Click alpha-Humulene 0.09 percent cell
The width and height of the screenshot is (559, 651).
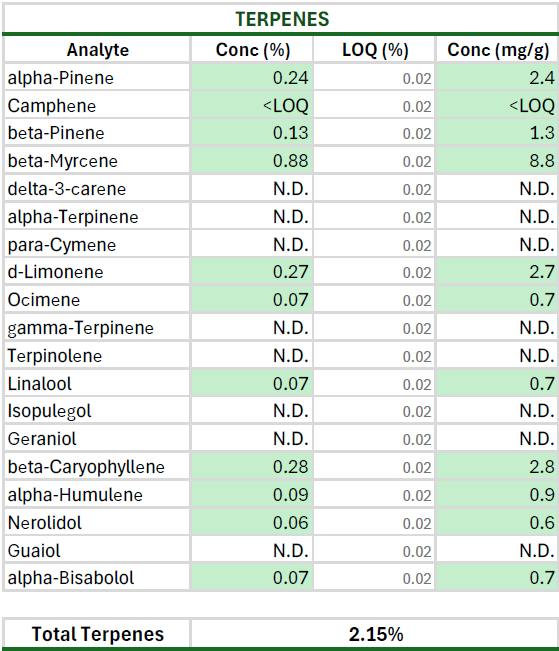tap(252, 494)
